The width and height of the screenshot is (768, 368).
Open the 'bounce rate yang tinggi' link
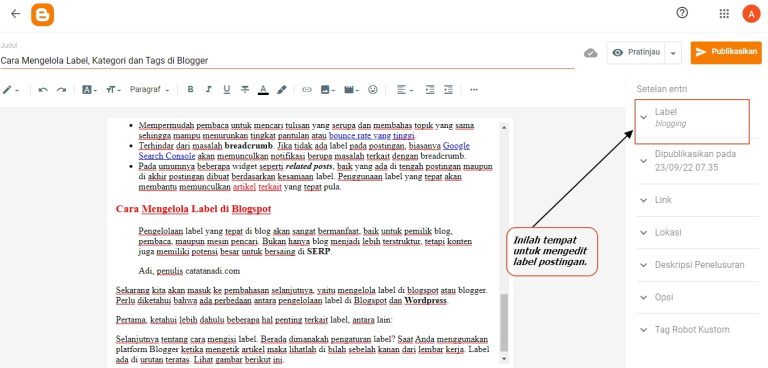tap(372, 135)
